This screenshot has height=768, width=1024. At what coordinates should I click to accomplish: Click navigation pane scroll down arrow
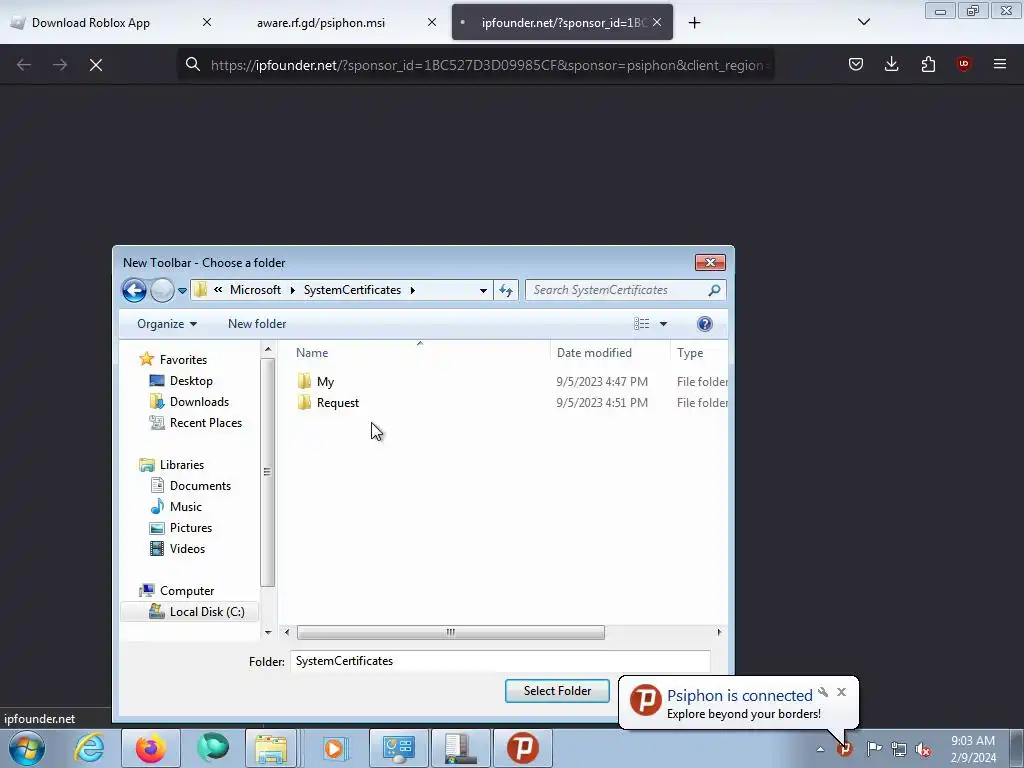(x=268, y=632)
